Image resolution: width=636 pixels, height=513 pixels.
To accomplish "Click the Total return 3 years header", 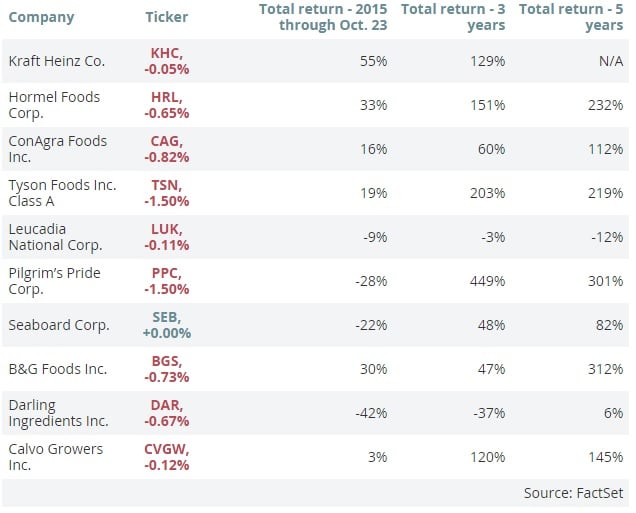I will coord(452,18).
